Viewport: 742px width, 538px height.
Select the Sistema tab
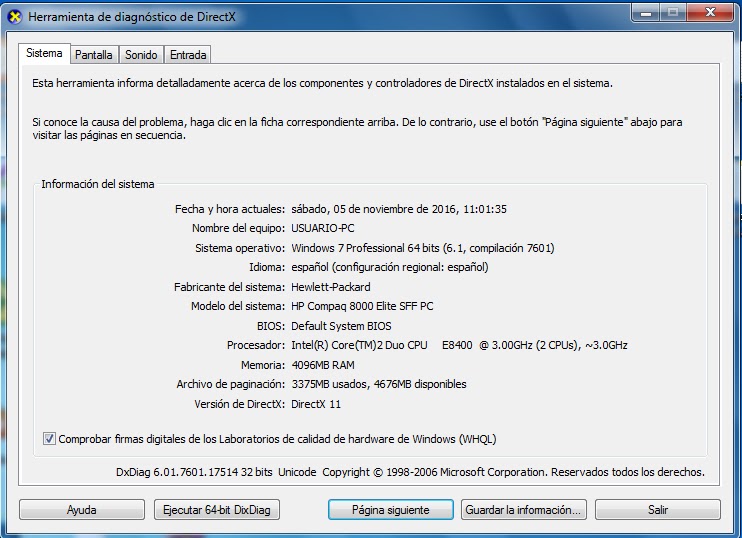[x=44, y=53]
